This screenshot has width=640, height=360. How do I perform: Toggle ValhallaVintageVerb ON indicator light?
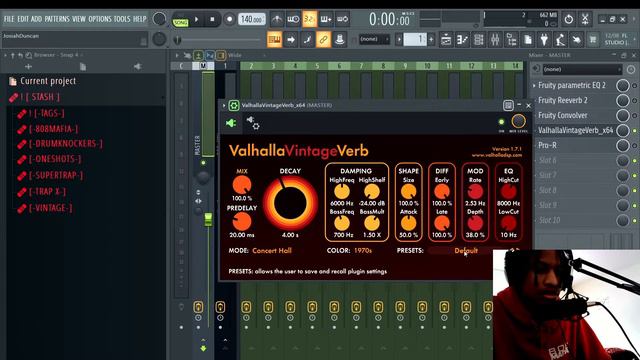tap(501, 122)
